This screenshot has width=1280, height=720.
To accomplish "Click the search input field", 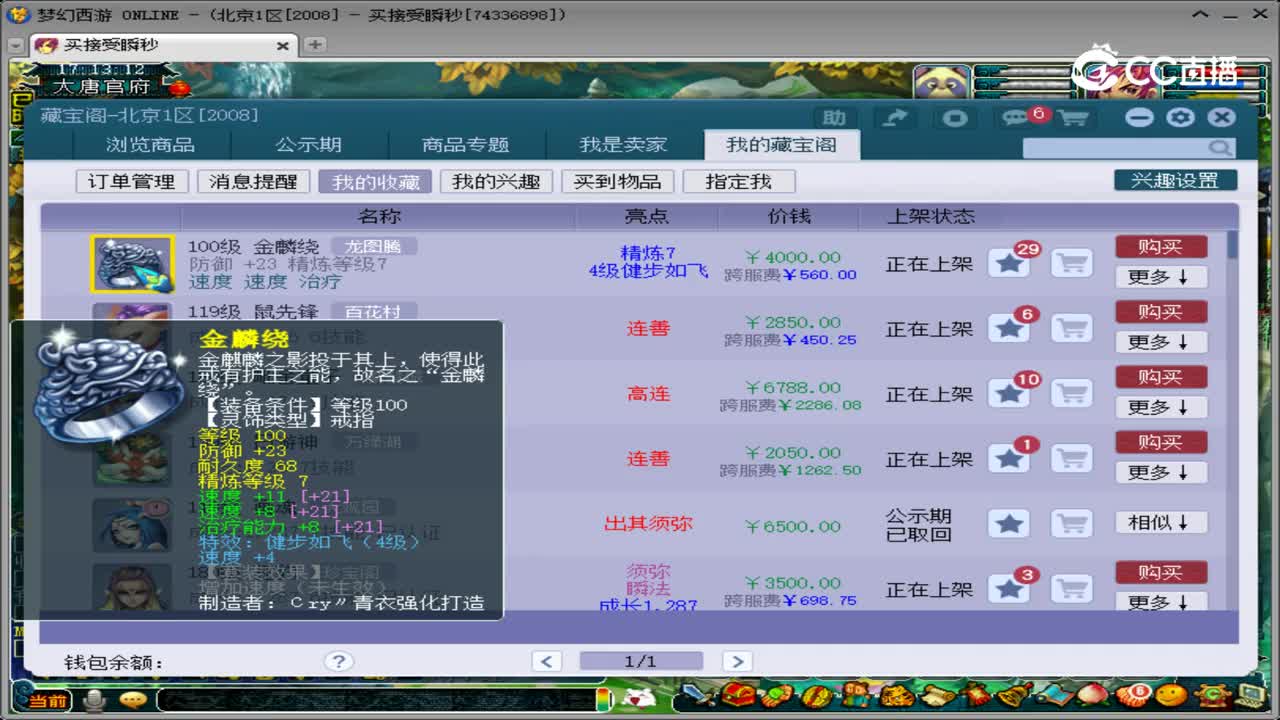I will click(1115, 148).
